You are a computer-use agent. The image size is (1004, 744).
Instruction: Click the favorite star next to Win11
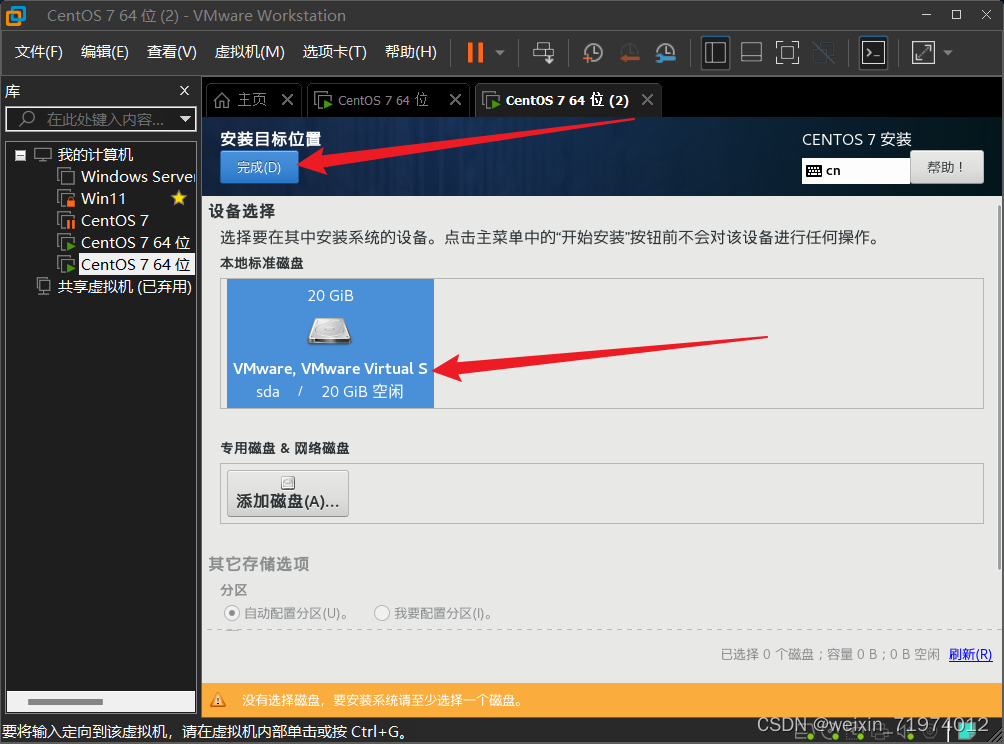(179, 198)
